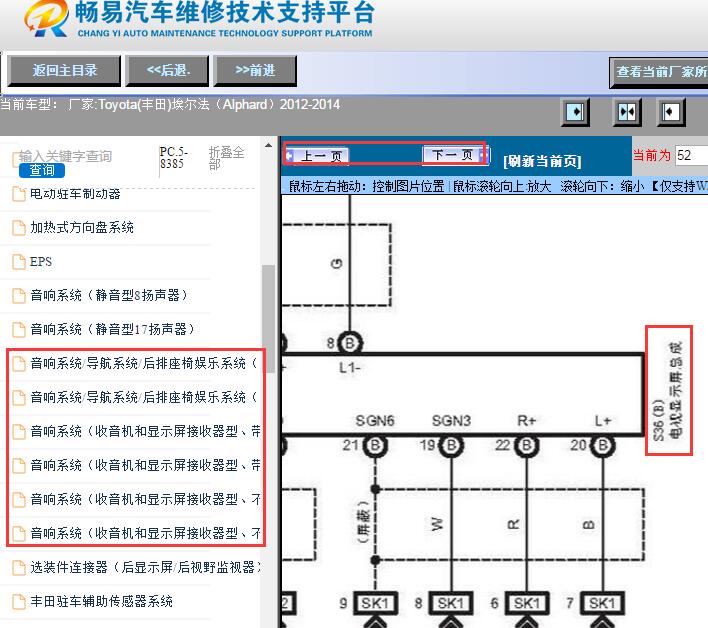
Task: Click the >>前进 forward button
Action: pos(255,71)
